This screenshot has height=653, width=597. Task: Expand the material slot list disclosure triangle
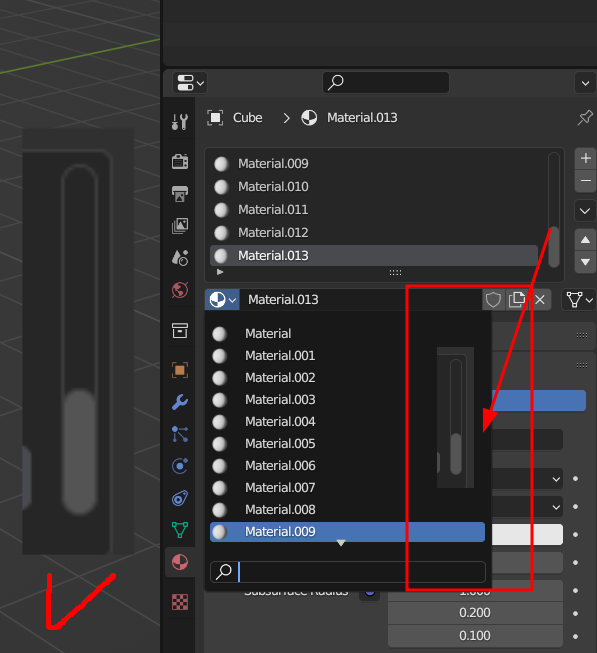220,272
